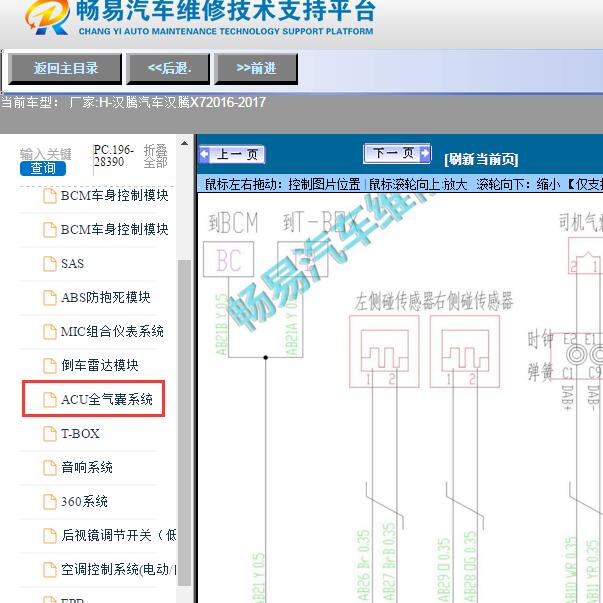Click the 刷新当前页 refresh link
603x603 pixels.
[481, 159]
